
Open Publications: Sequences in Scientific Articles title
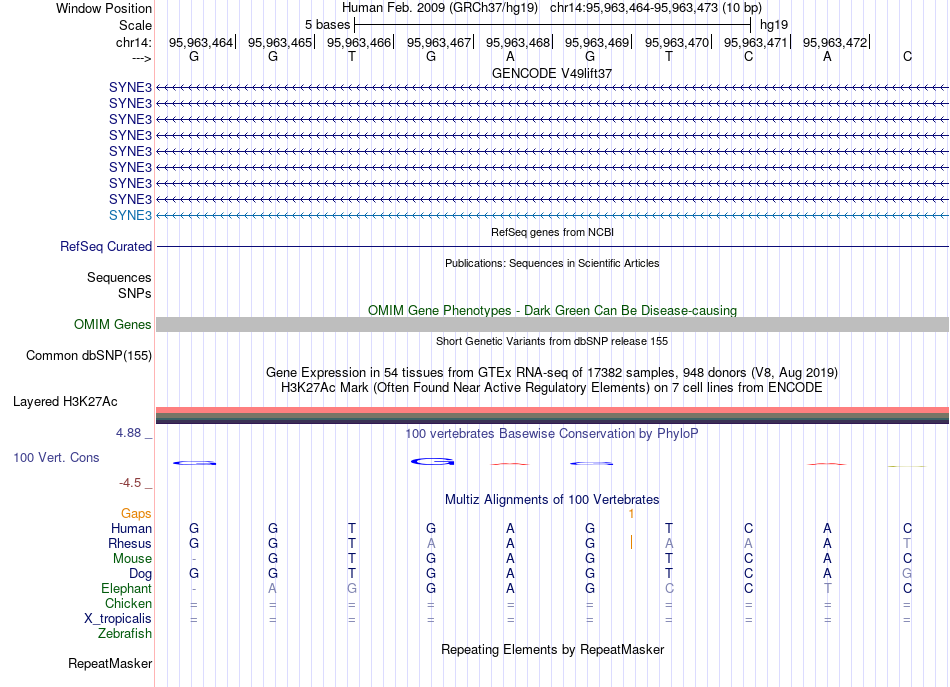point(552,263)
